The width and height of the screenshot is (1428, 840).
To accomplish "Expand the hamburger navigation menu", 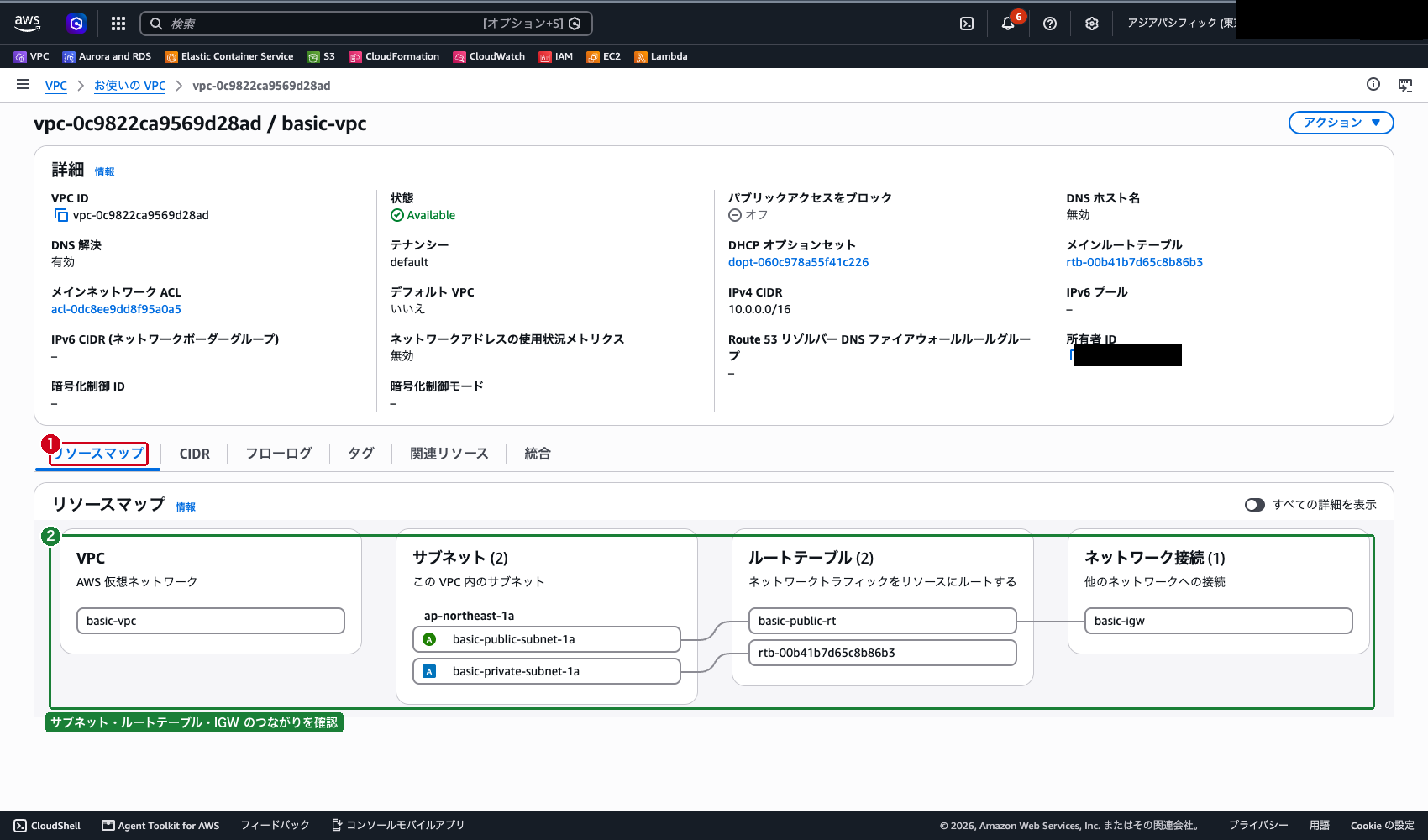I will point(23,85).
